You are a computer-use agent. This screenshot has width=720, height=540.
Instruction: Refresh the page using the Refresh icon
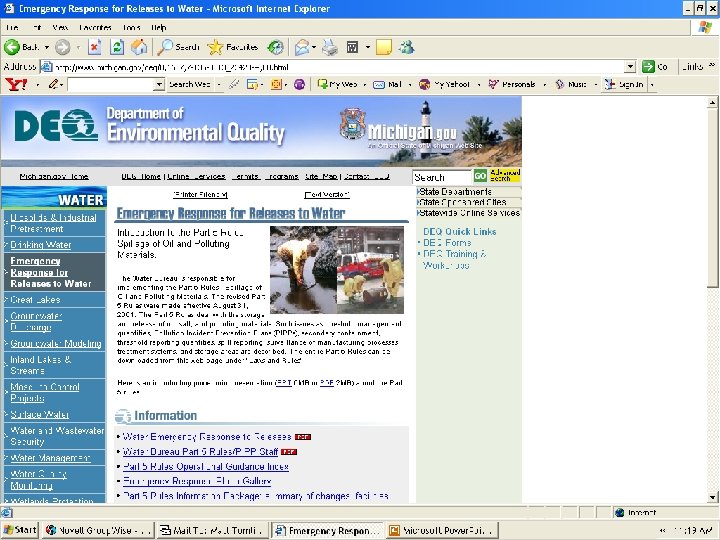click(x=117, y=47)
